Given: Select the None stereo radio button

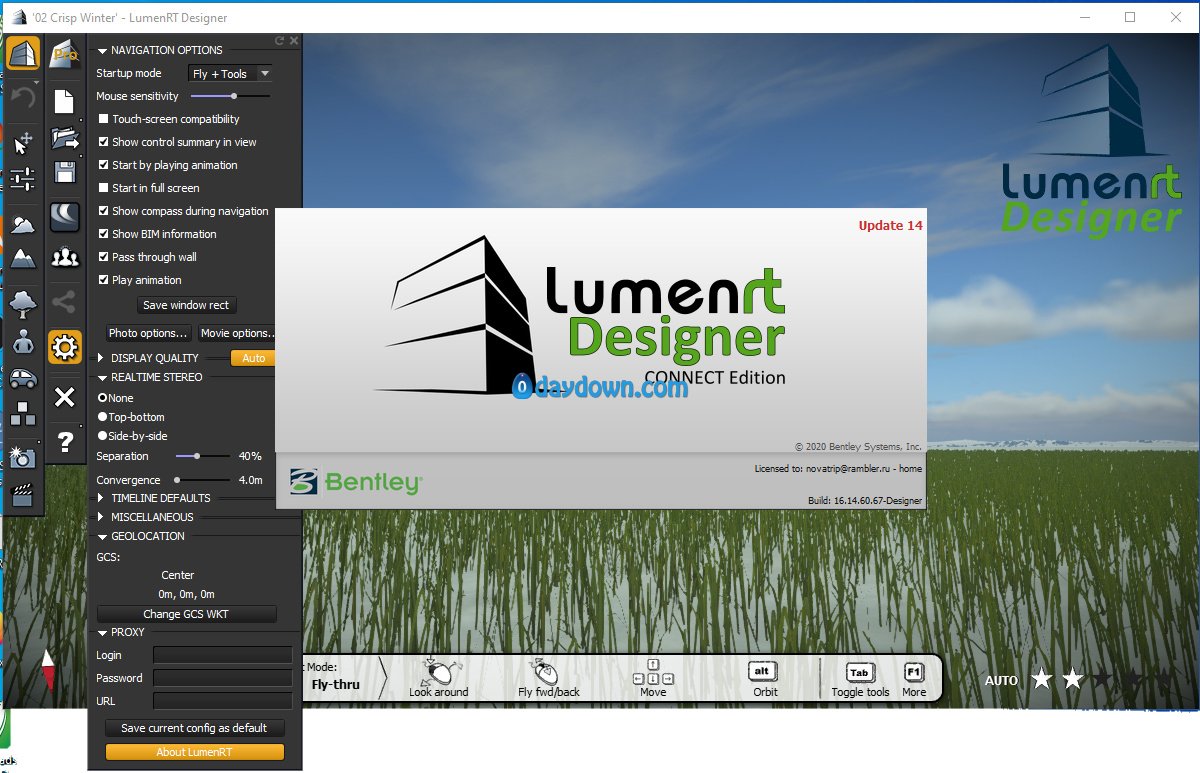Looking at the screenshot, I should tap(102, 398).
